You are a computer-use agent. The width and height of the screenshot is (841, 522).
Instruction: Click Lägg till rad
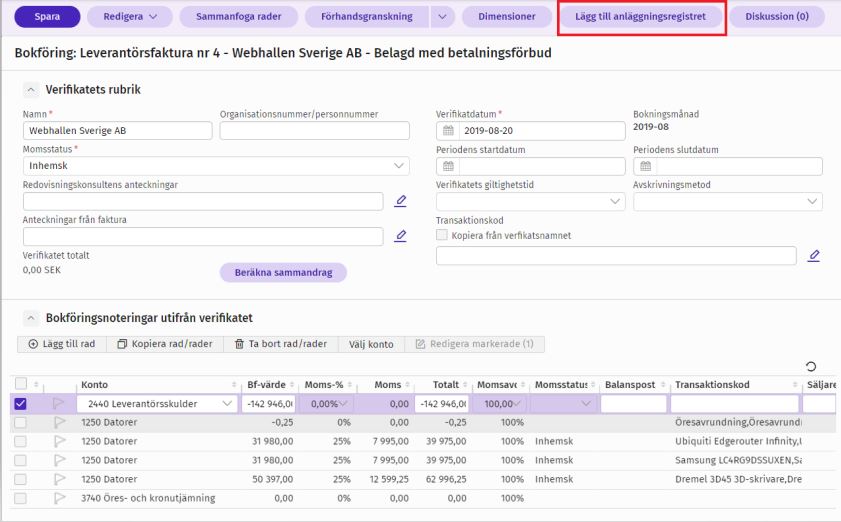(x=62, y=344)
